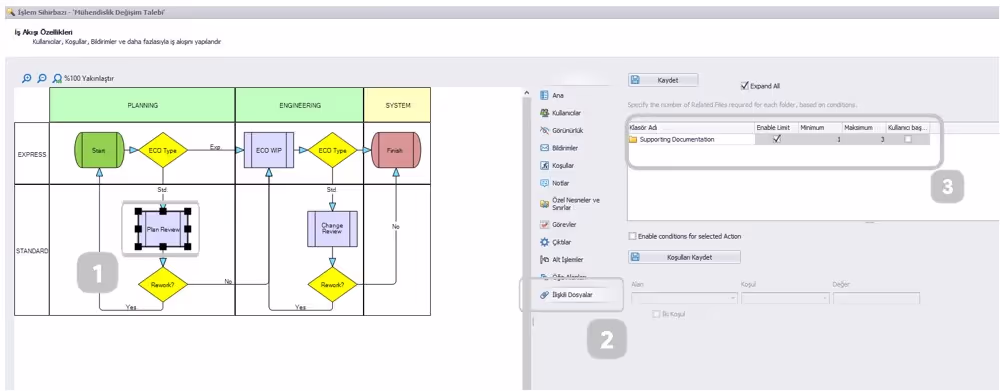Click the Minimum value 1 cell
This screenshot has height=391, width=1000.
click(x=819, y=139)
